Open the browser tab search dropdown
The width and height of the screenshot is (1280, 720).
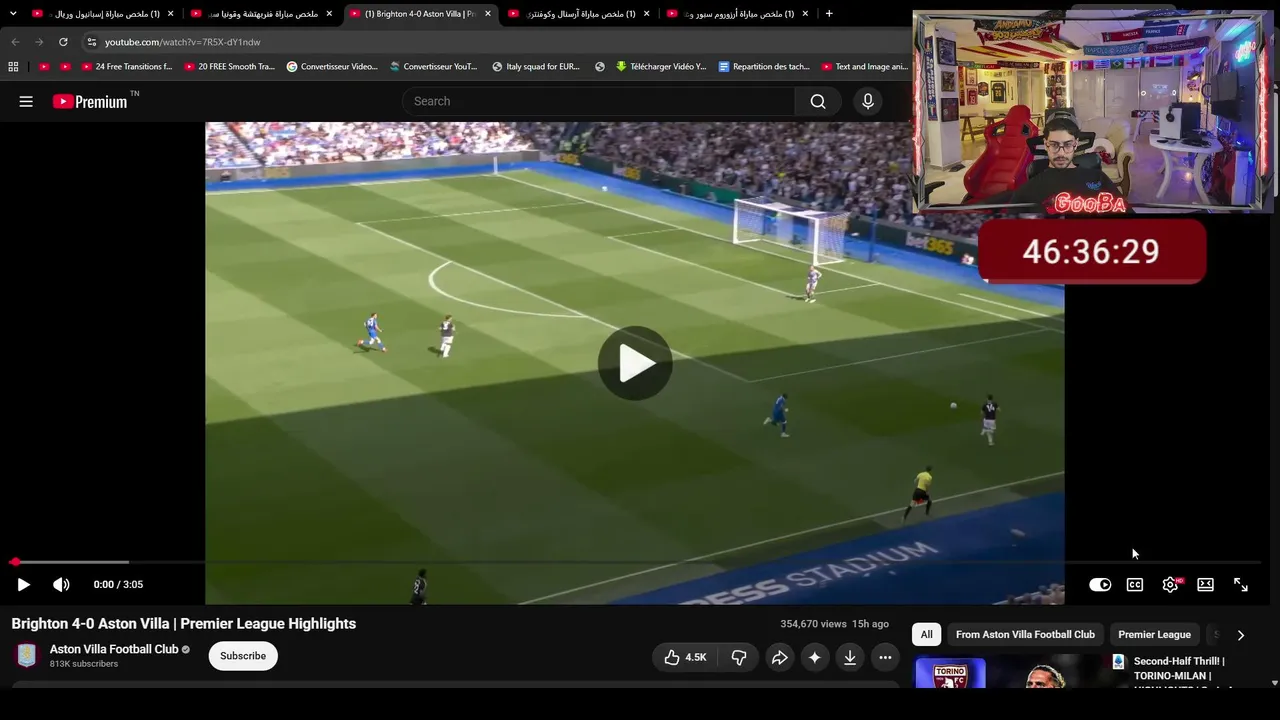click(x=13, y=14)
